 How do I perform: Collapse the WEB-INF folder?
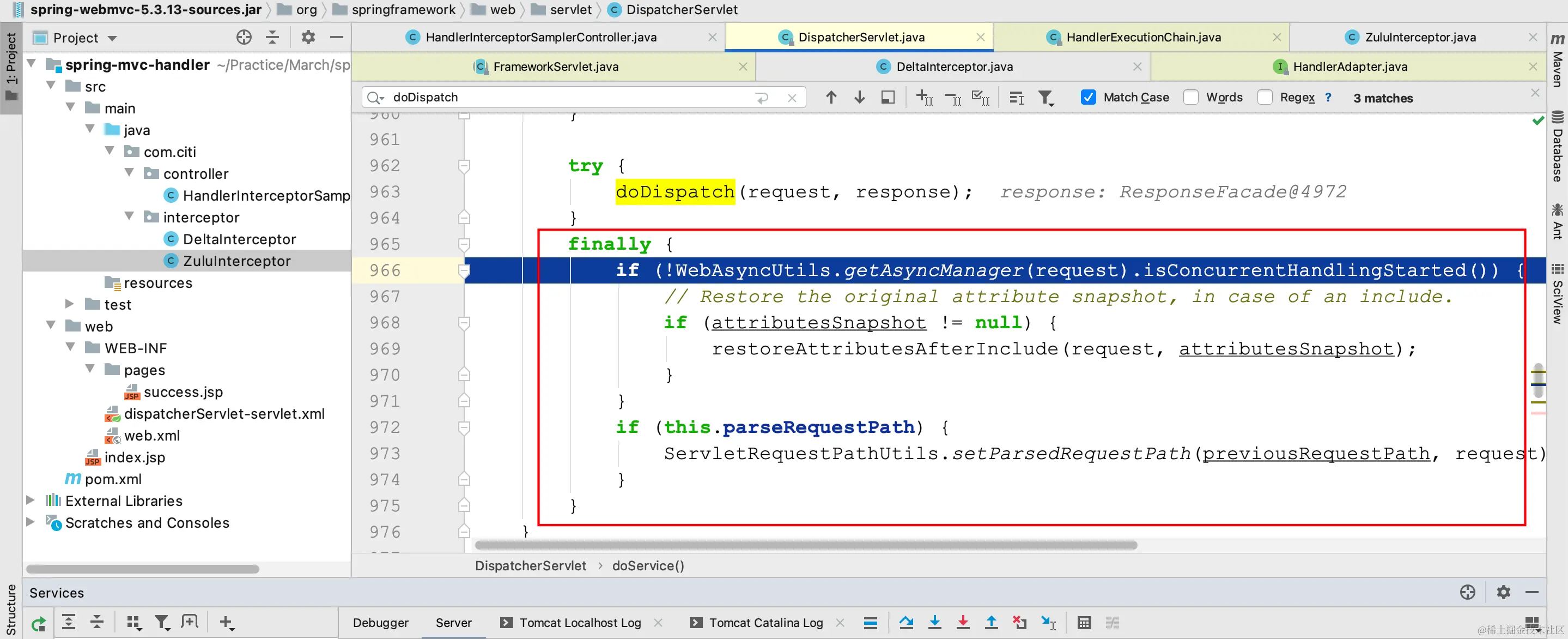[x=71, y=347]
